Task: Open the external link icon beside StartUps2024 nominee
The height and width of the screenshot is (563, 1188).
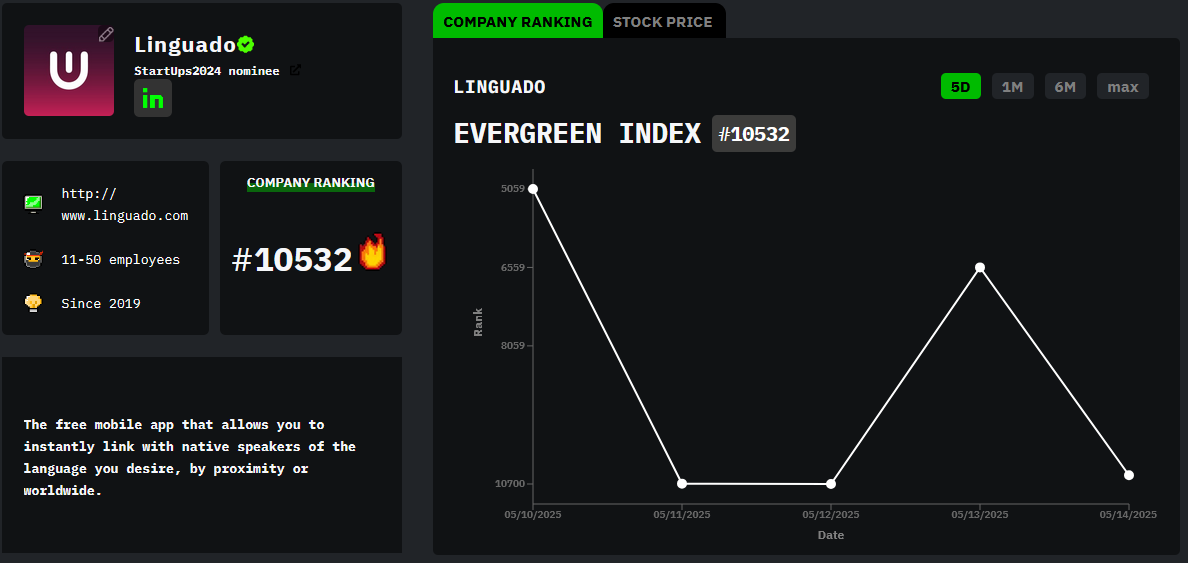Action: click(295, 70)
